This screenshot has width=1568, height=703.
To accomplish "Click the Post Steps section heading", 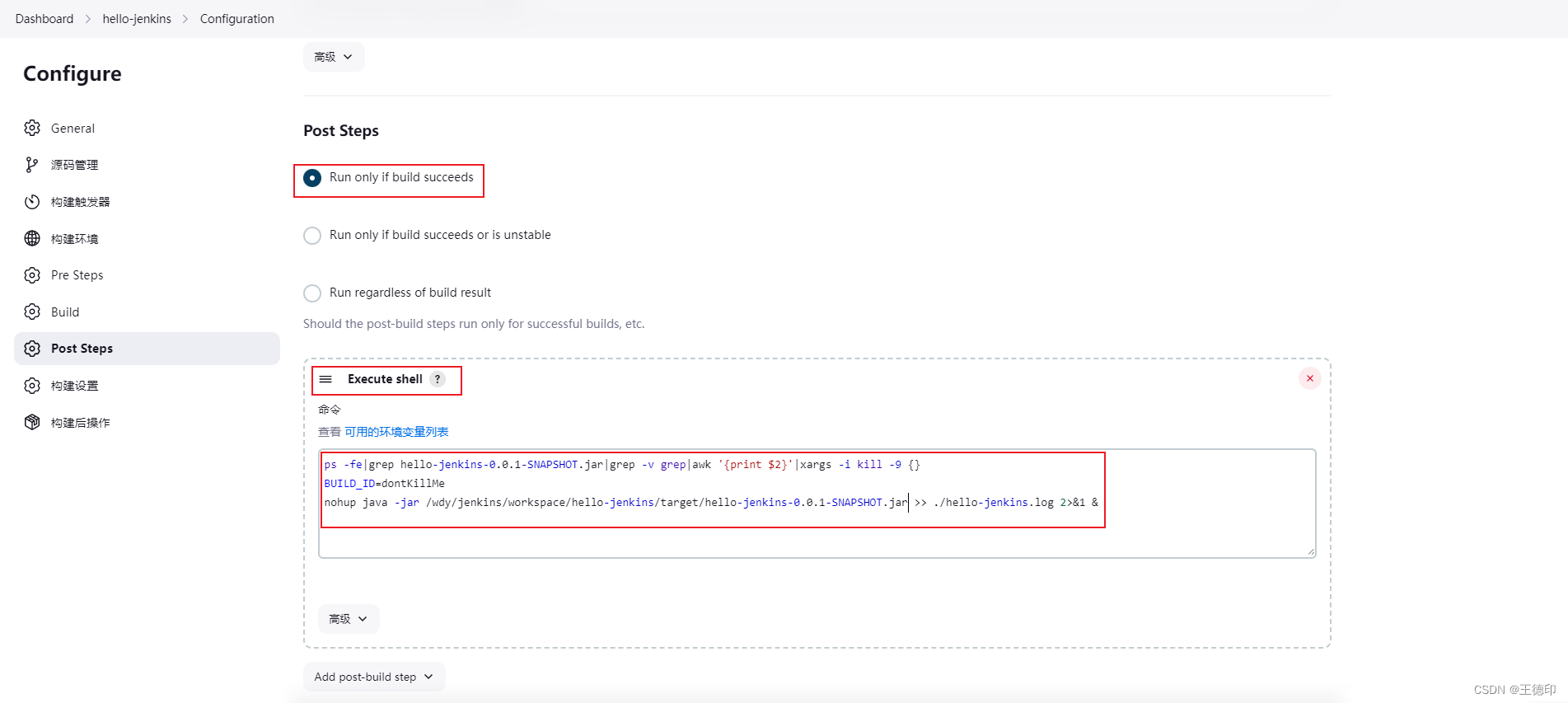I will click(341, 131).
